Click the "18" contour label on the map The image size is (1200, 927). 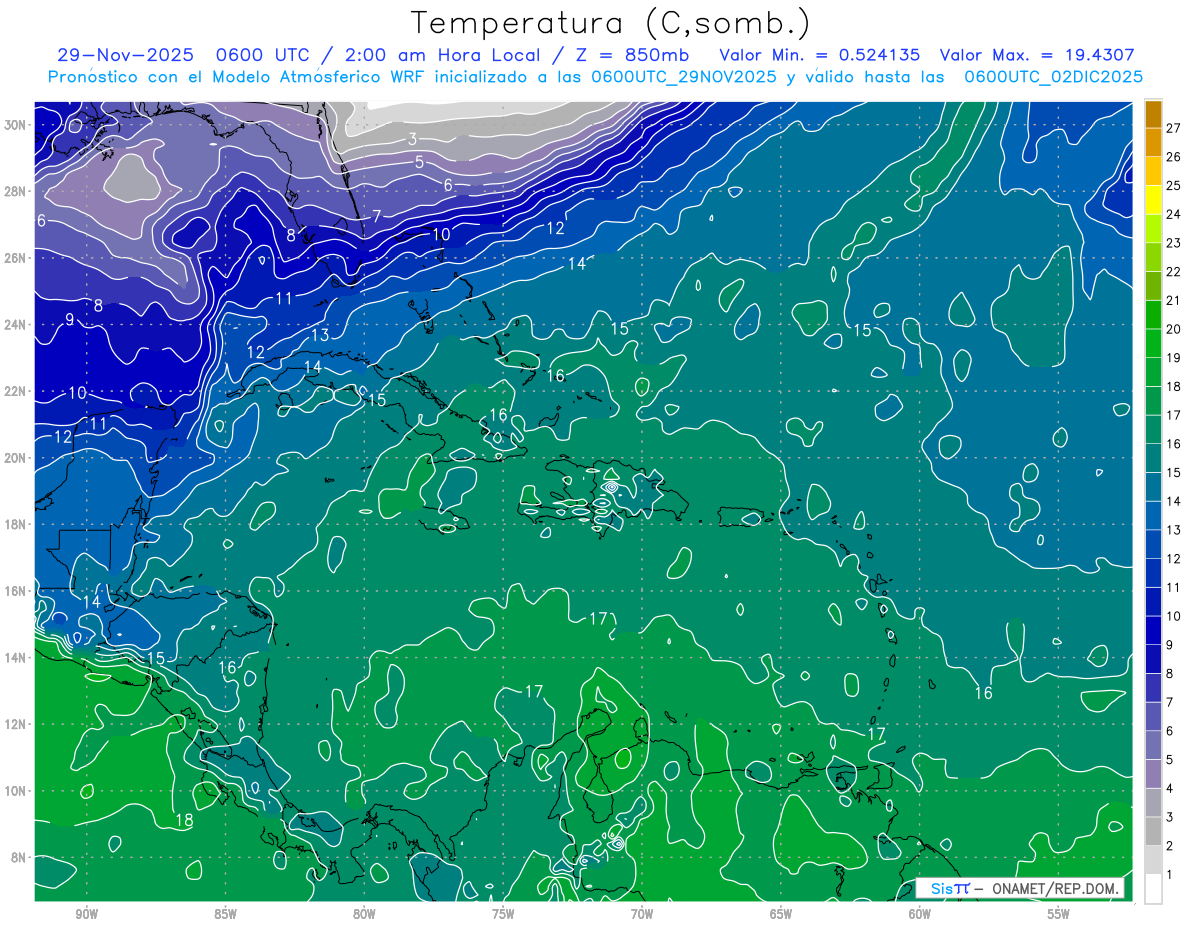pos(184,820)
